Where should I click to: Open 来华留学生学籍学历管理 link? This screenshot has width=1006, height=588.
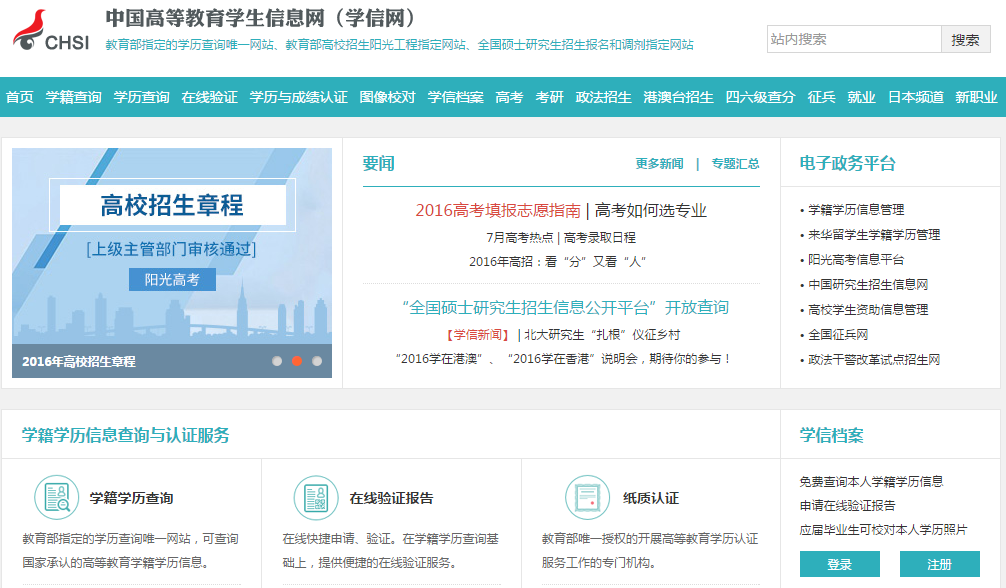click(x=874, y=235)
